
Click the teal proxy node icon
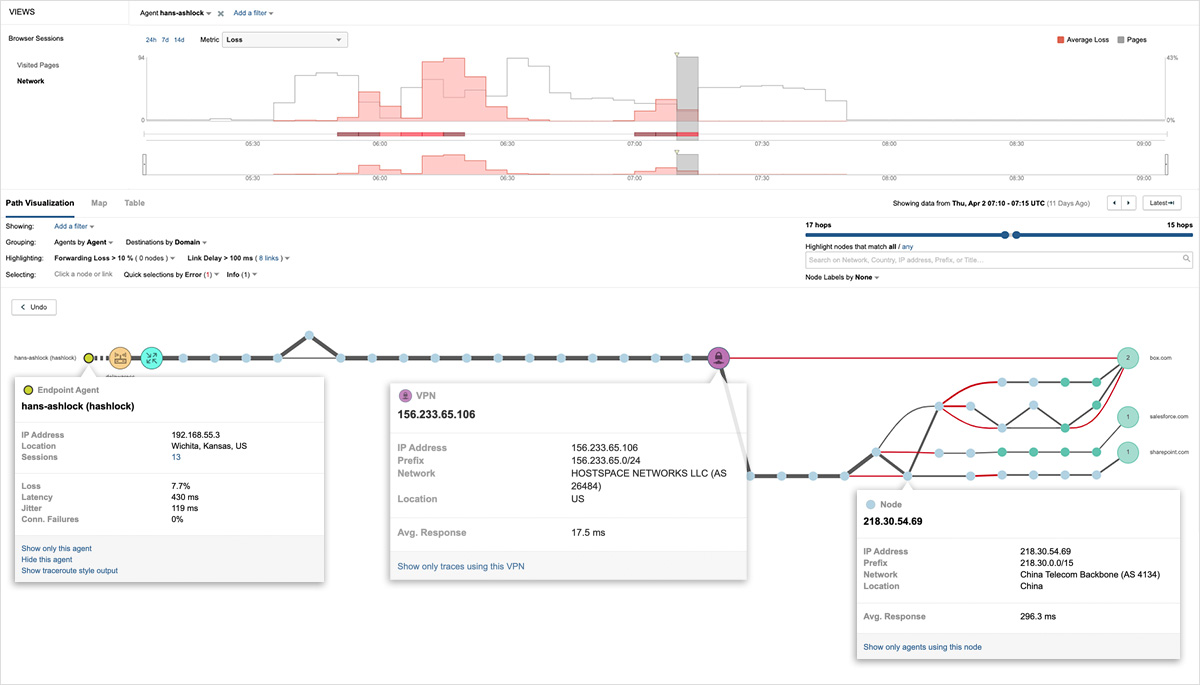tap(151, 358)
